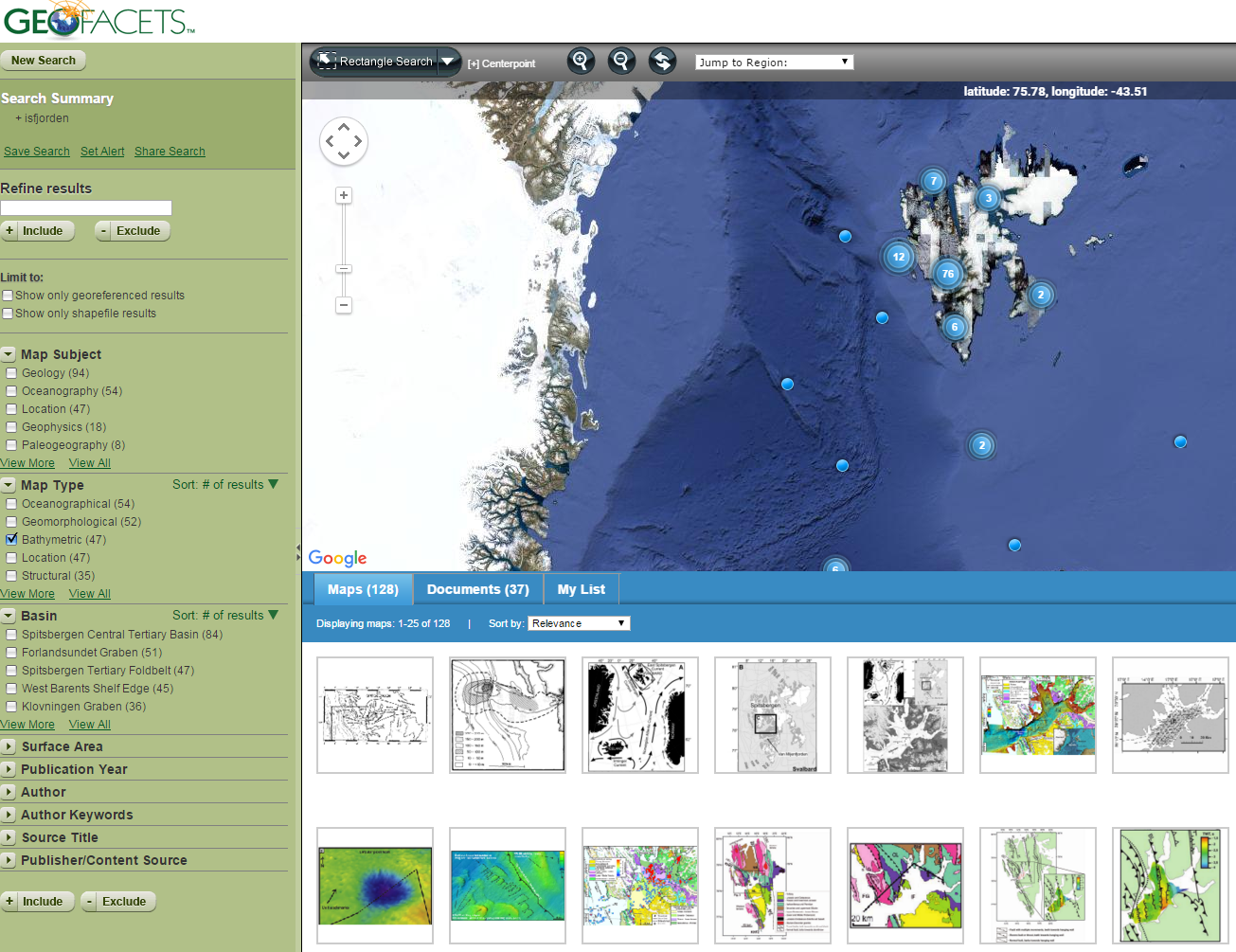Click the map pan control arrows
The height and width of the screenshot is (952, 1236).
click(344, 142)
